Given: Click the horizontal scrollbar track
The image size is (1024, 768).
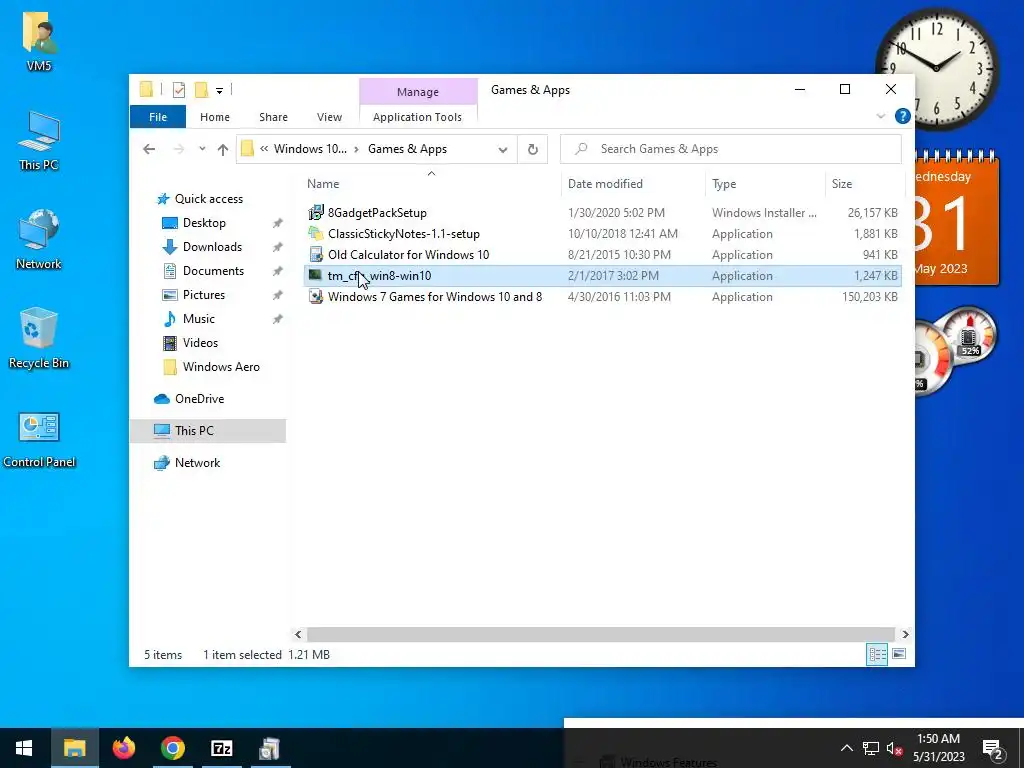Looking at the screenshot, I should 600,635.
